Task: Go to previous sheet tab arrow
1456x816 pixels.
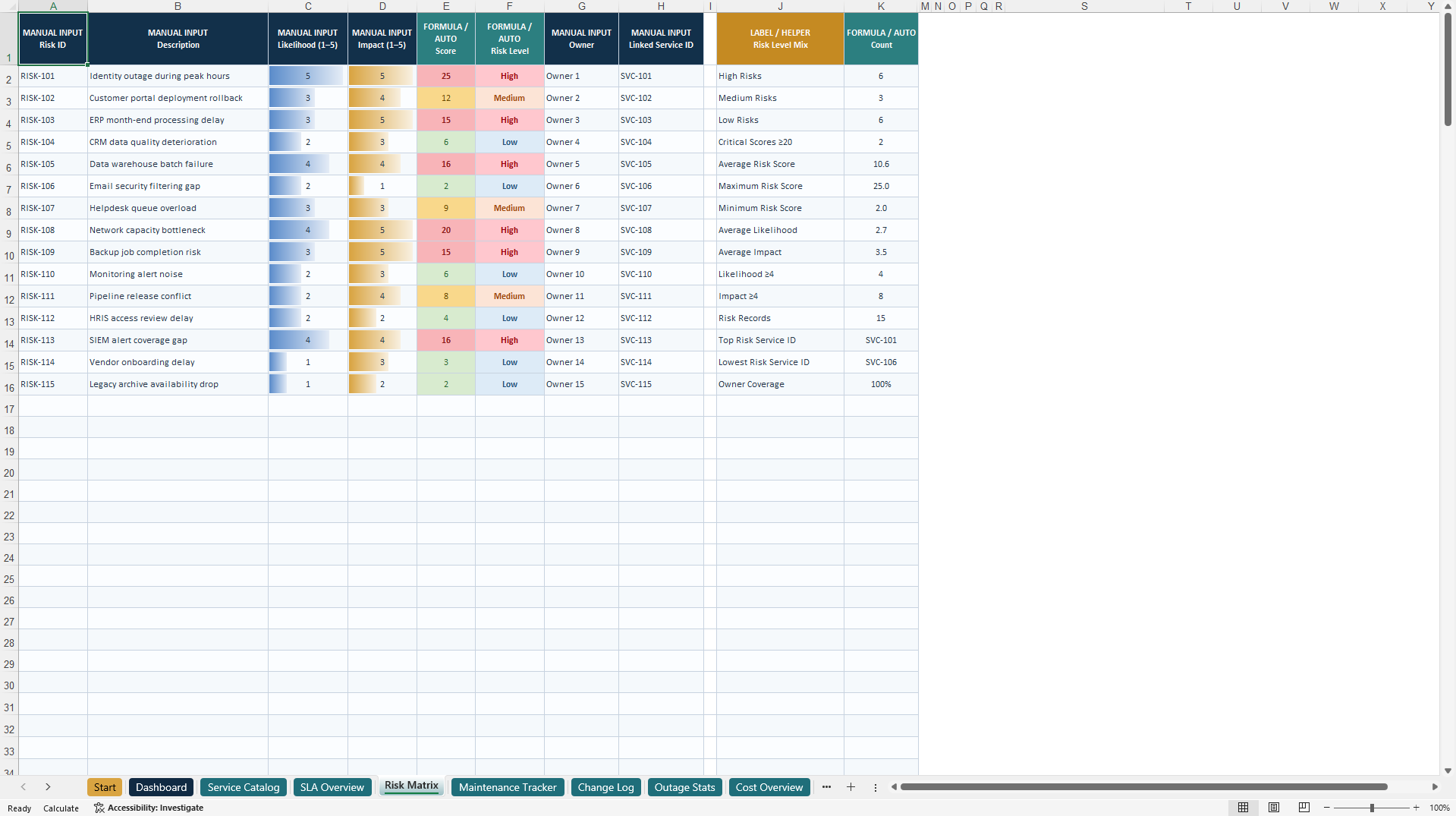Action: (x=24, y=787)
